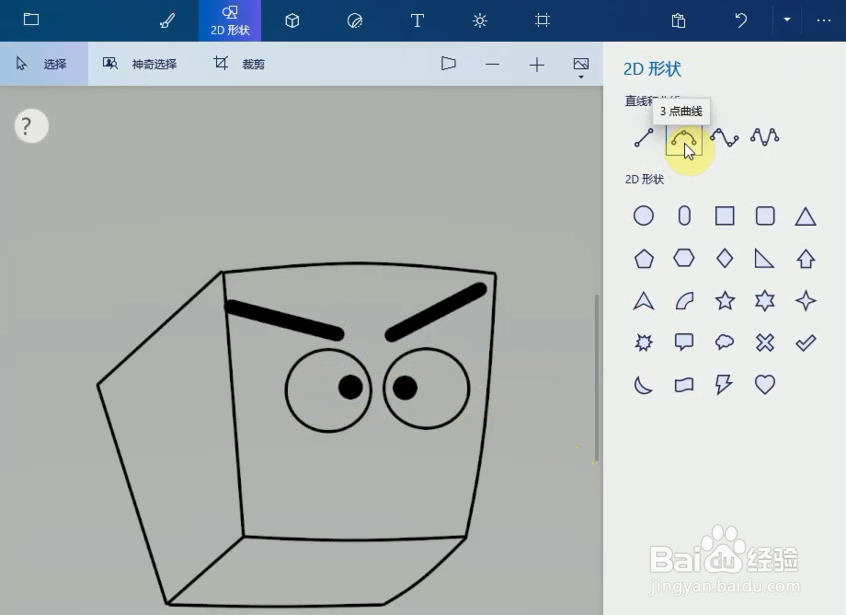Switch to the 2D 形状 tab

pyautogui.click(x=230, y=20)
